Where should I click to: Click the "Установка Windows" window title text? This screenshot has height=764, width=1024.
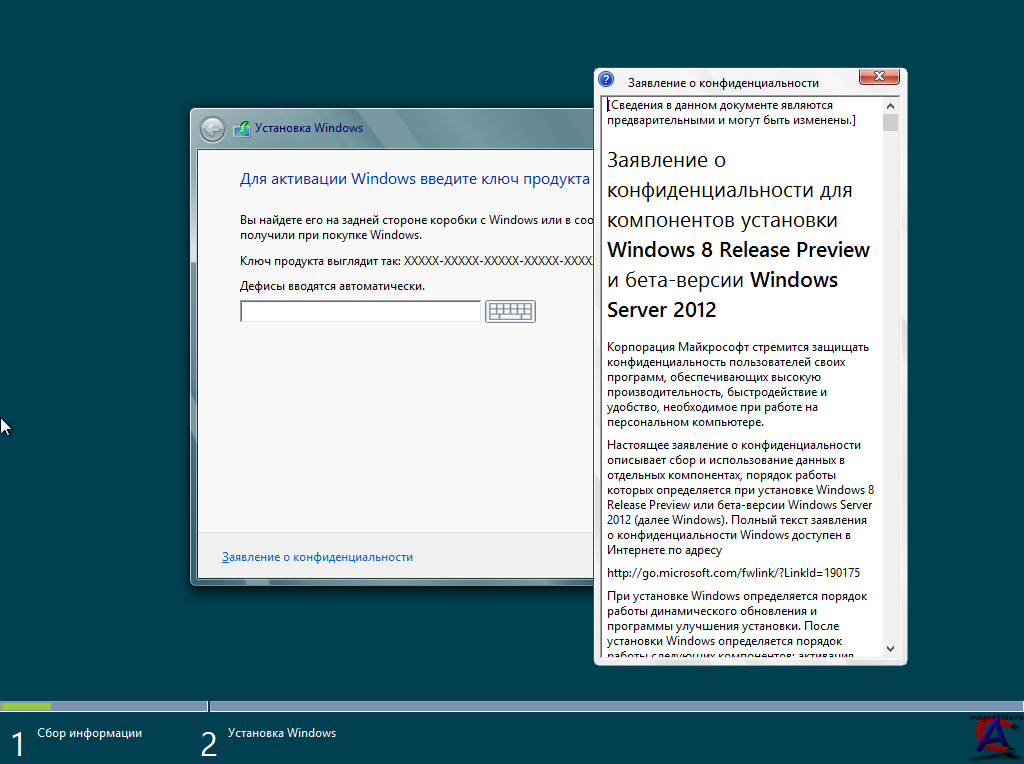coord(309,128)
